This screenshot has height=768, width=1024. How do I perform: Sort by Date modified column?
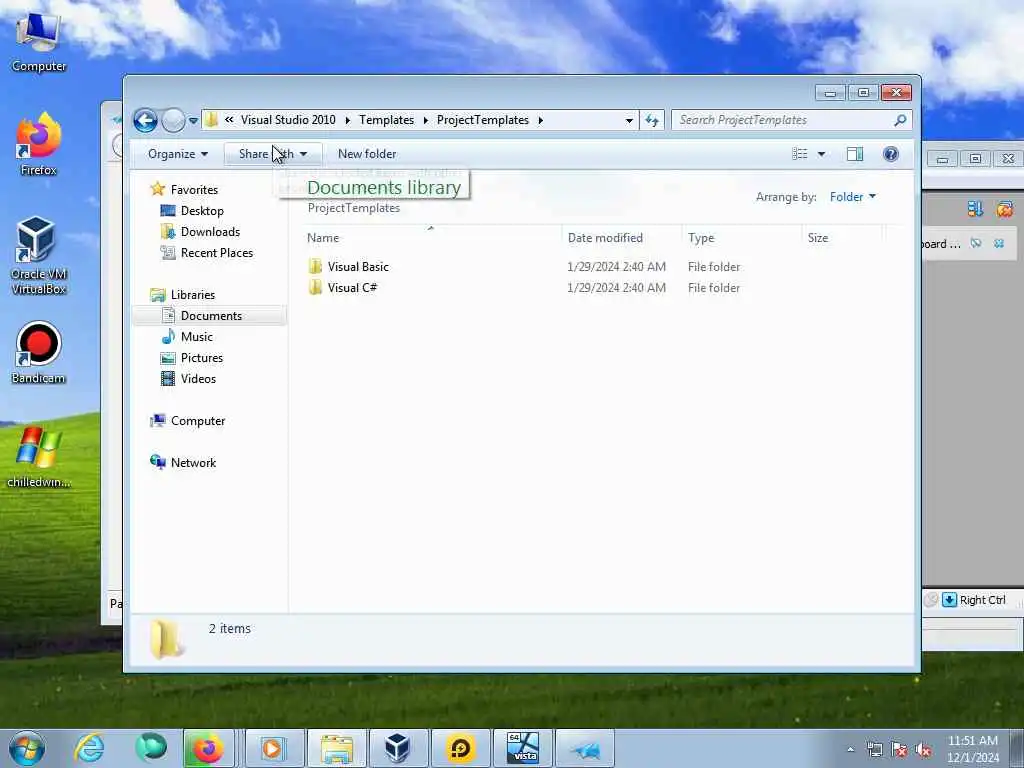621,238
